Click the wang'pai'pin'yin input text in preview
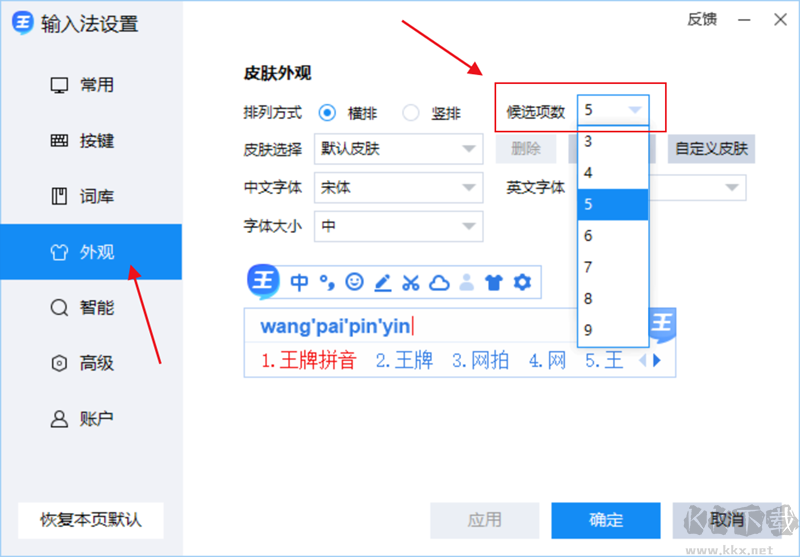 [336, 326]
